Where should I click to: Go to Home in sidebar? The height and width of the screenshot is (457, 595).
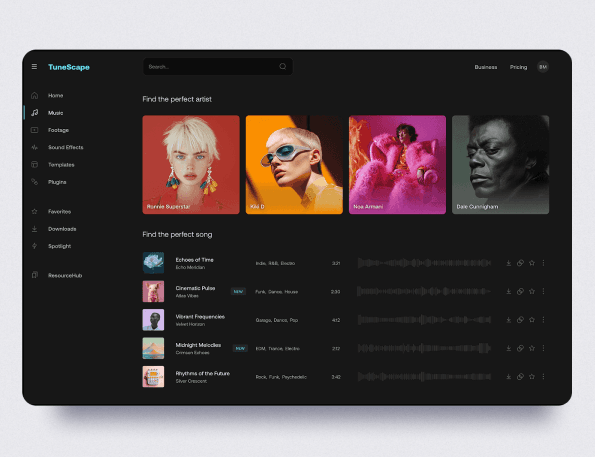[x=55, y=95]
